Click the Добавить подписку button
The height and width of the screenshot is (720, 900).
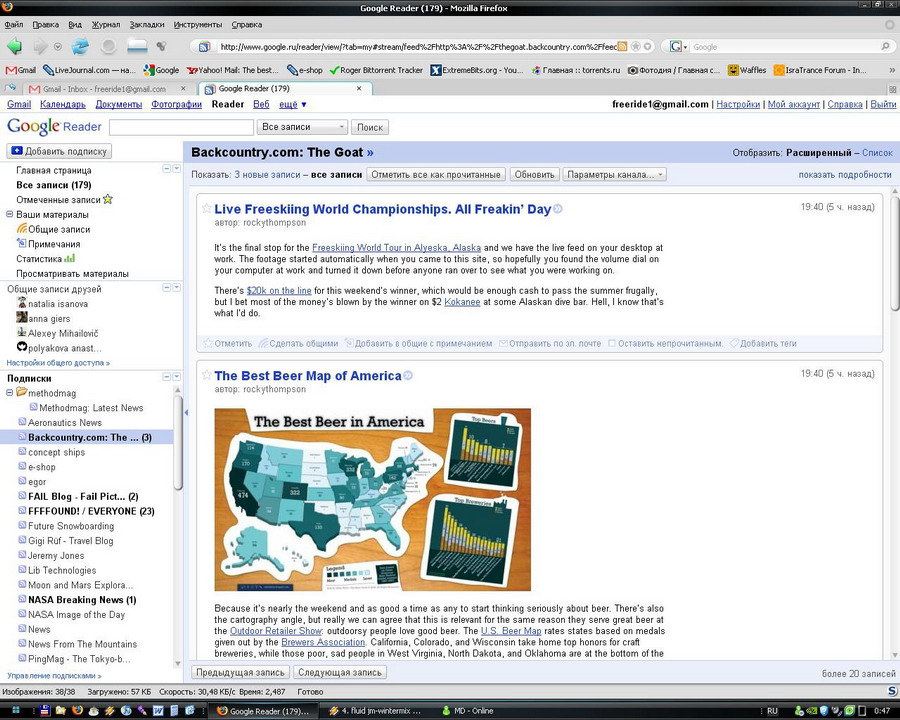(59, 151)
